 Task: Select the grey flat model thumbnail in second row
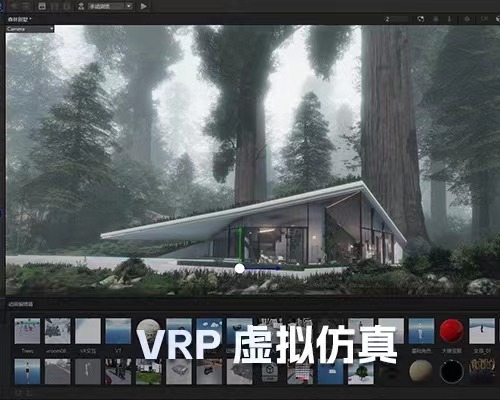point(179,371)
